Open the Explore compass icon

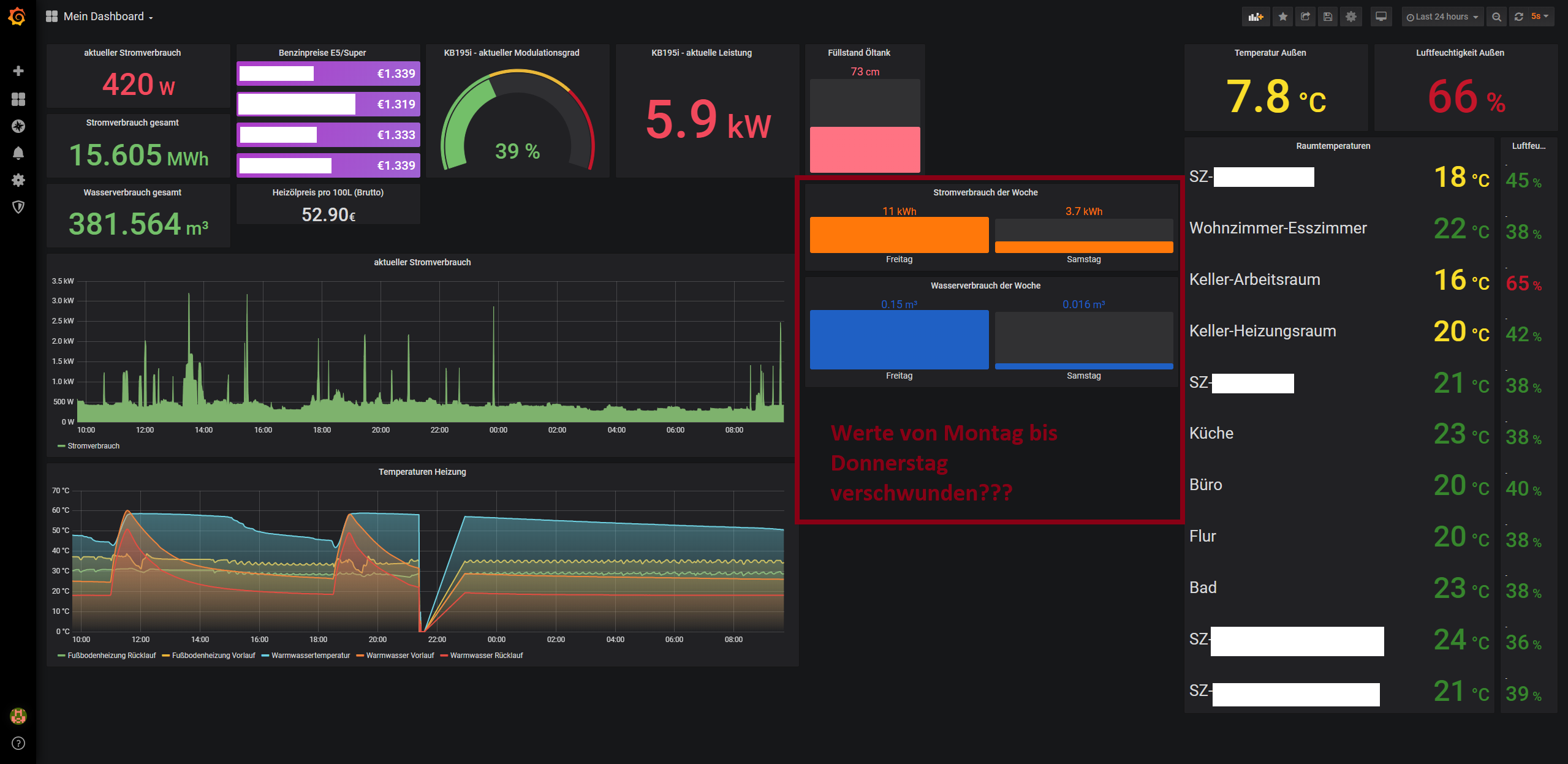click(18, 126)
